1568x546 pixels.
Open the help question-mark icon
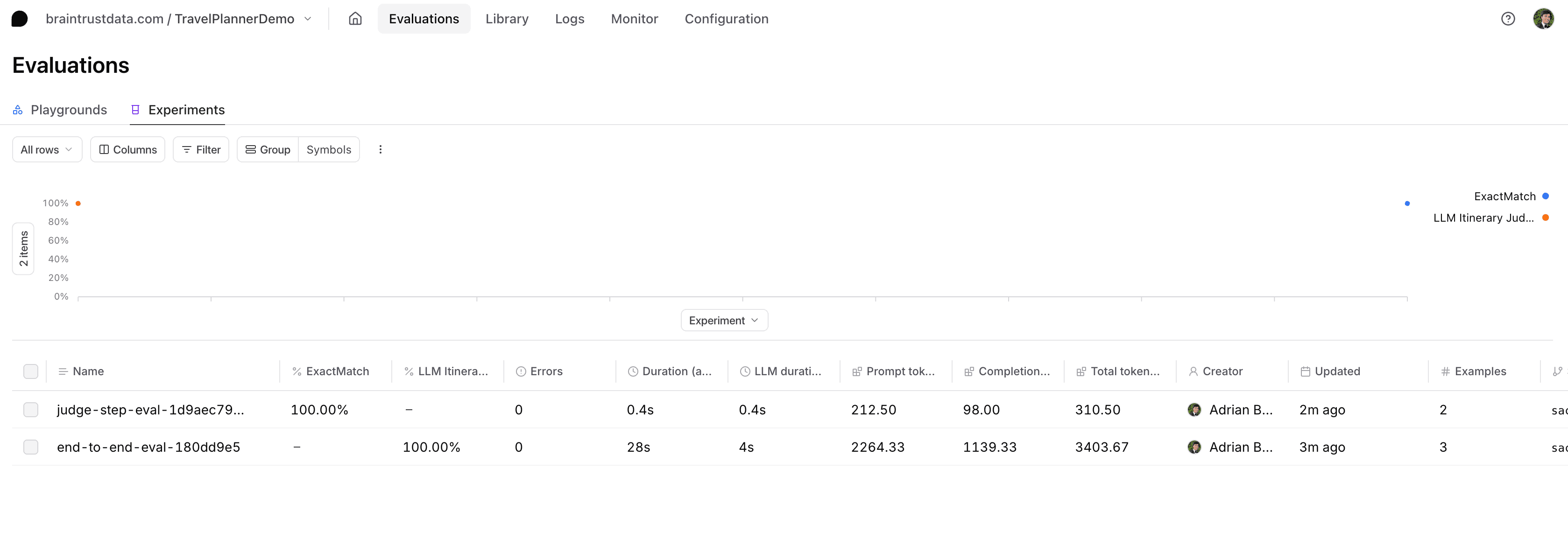point(1507,19)
